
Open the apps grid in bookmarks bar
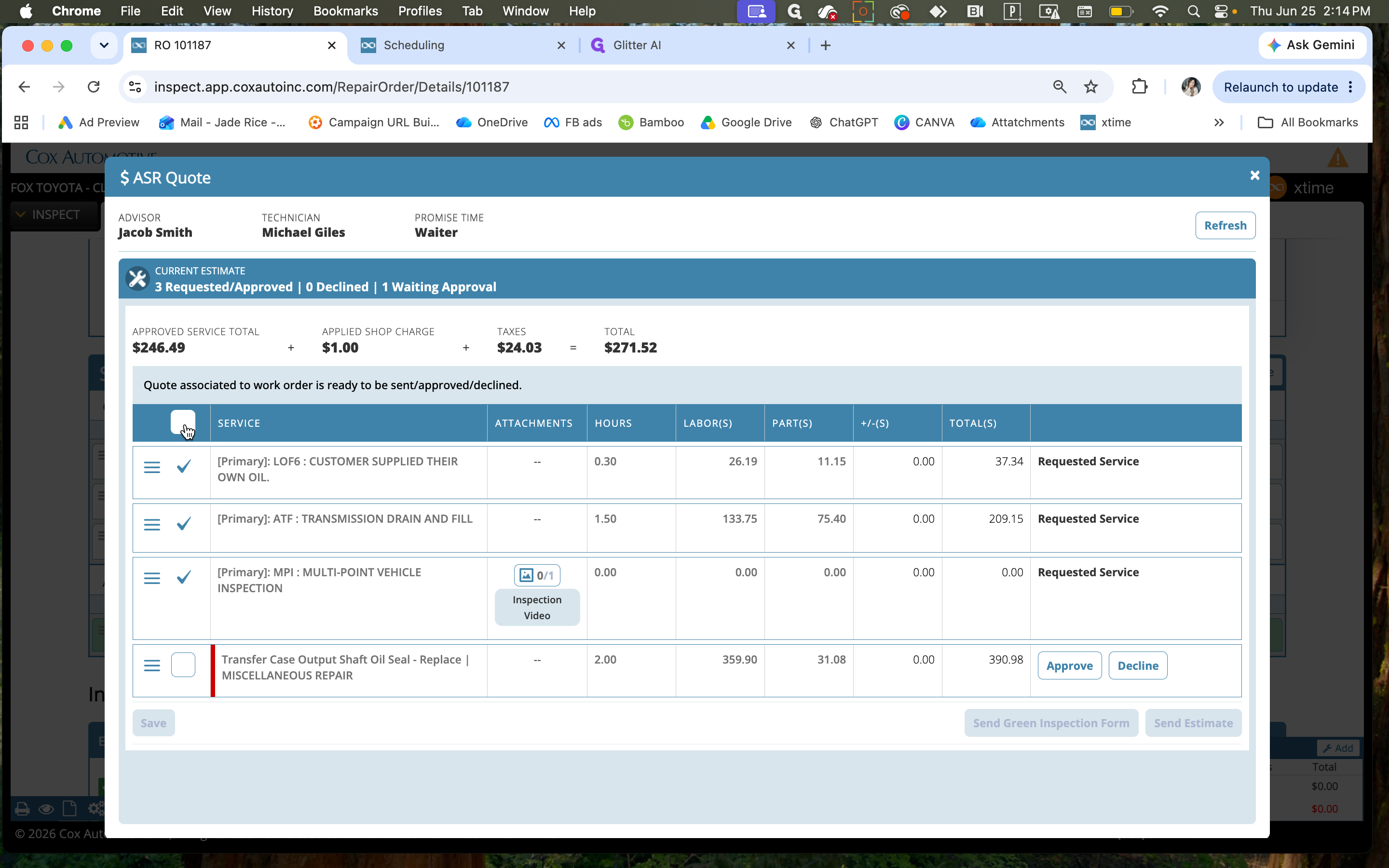coord(21,122)
